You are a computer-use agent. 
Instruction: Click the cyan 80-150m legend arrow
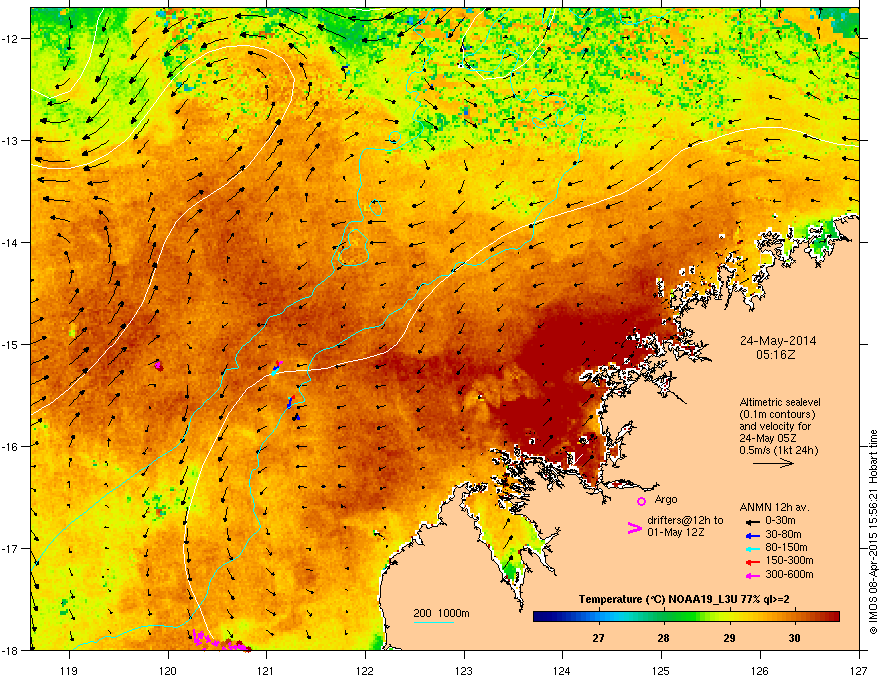coord(753,549)
